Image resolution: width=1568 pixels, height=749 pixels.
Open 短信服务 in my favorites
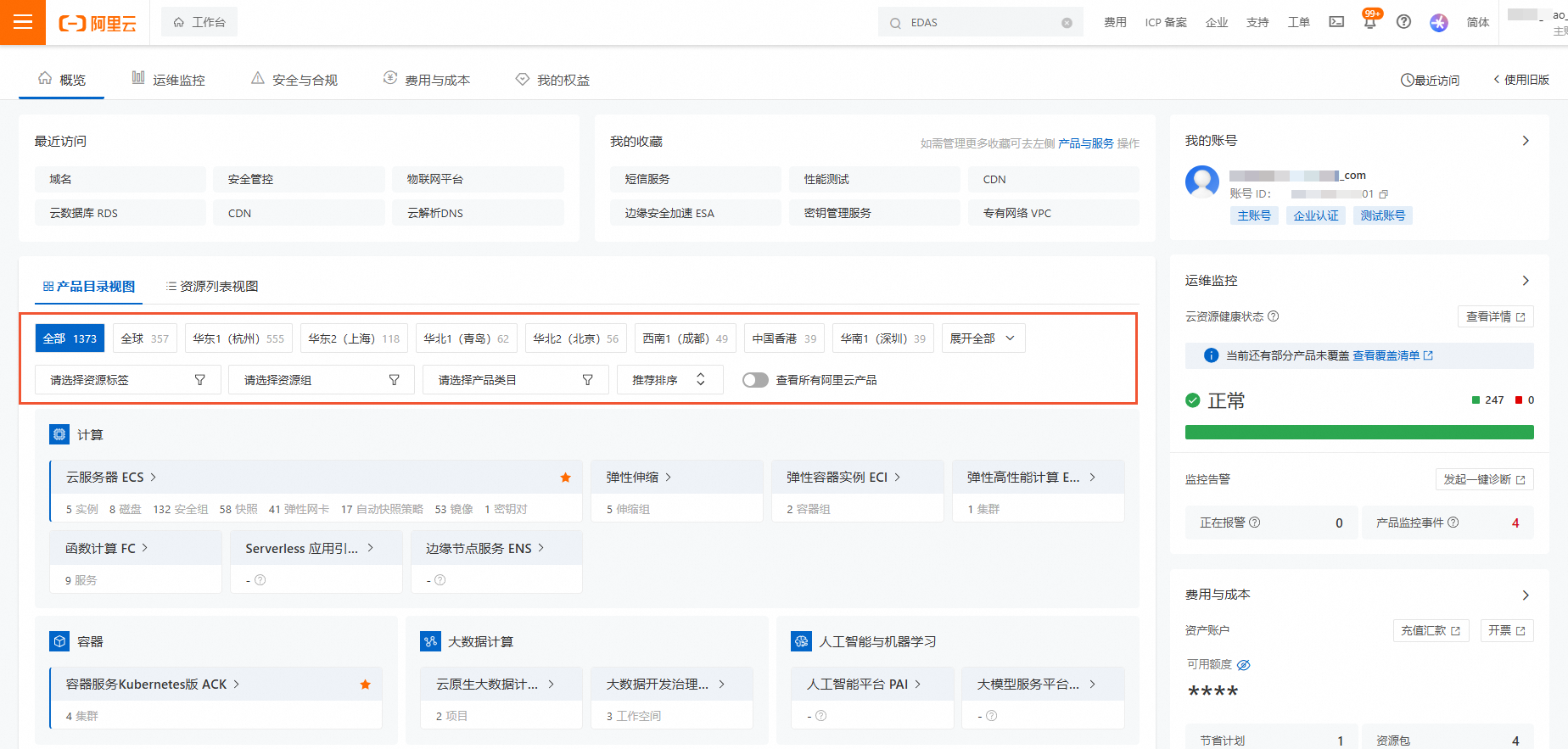(696, 179)
